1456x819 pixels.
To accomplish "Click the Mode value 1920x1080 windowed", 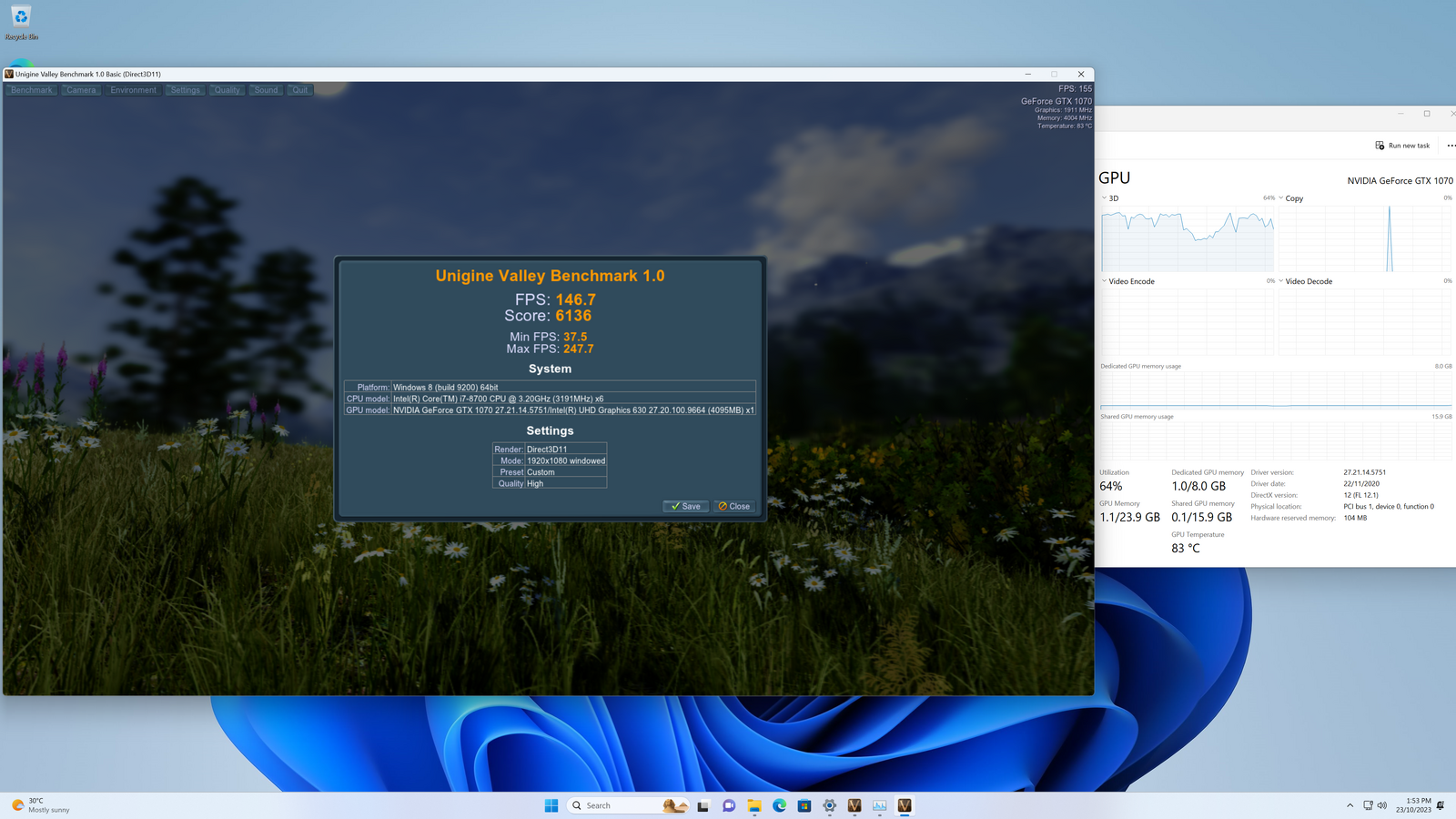I will (x=566, y=460).
